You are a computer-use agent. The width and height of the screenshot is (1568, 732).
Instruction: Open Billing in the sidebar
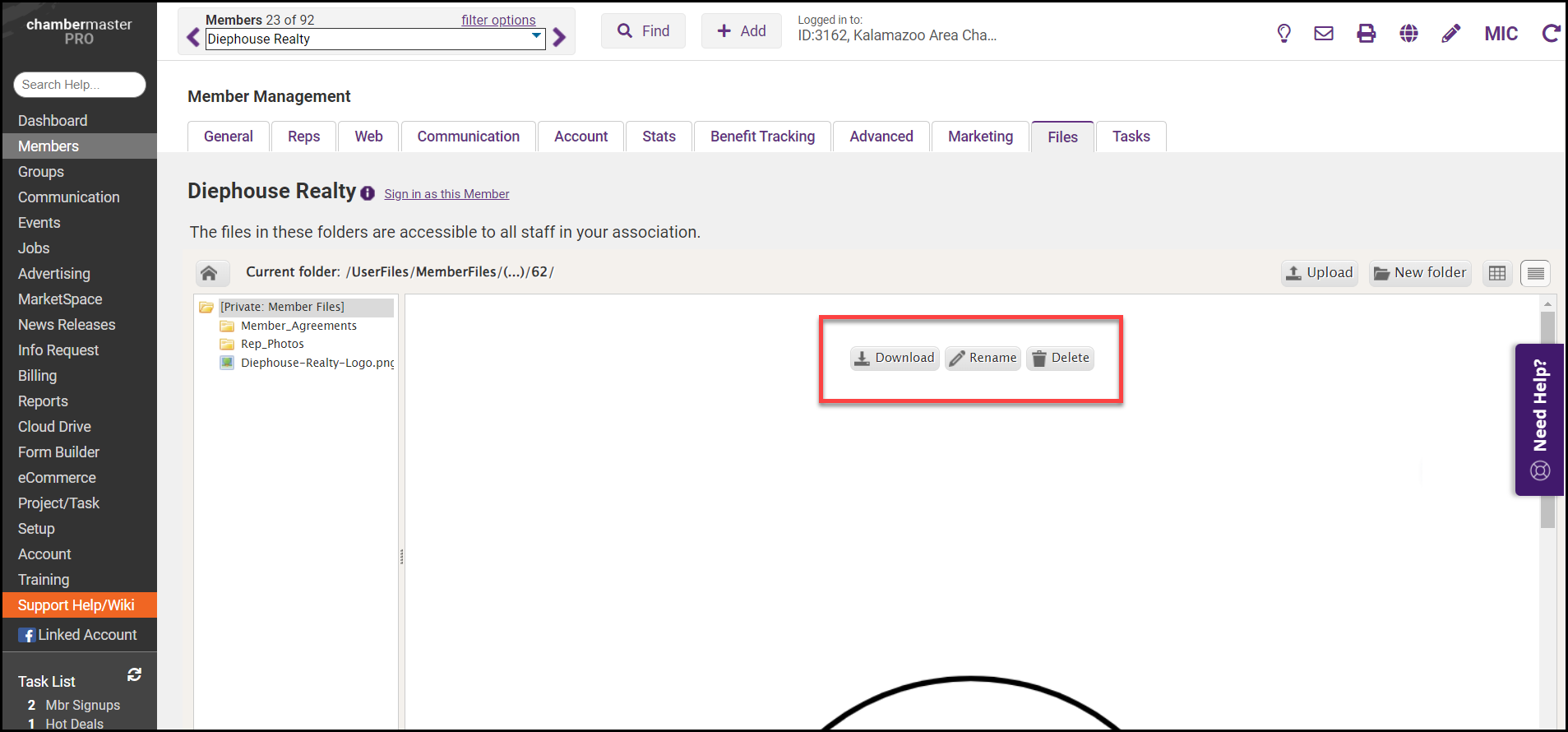click(x=80, y=376)
